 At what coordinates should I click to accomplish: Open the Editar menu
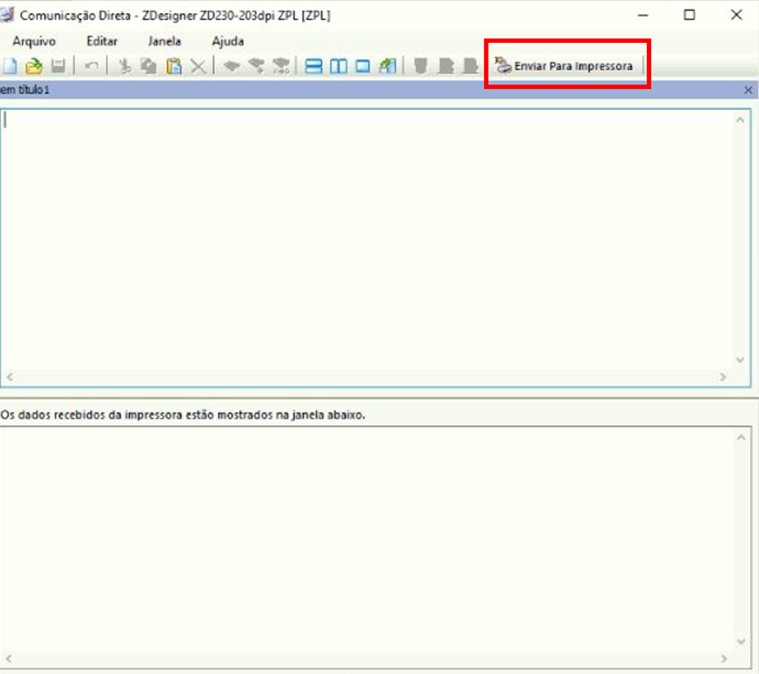click(x=102, y=41)
